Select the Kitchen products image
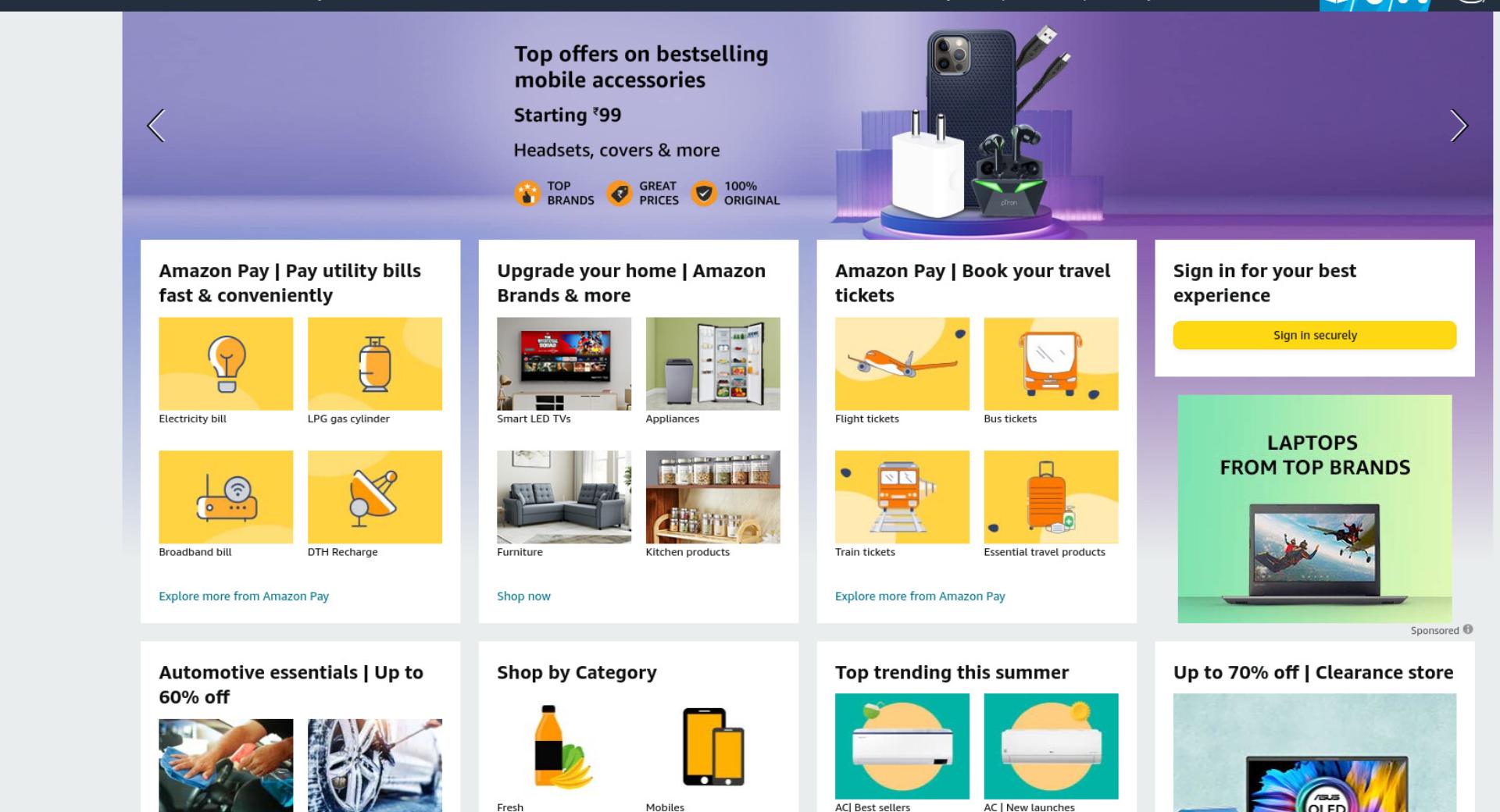This screenshot has width=1500, height=812. [x=712, y=497]
